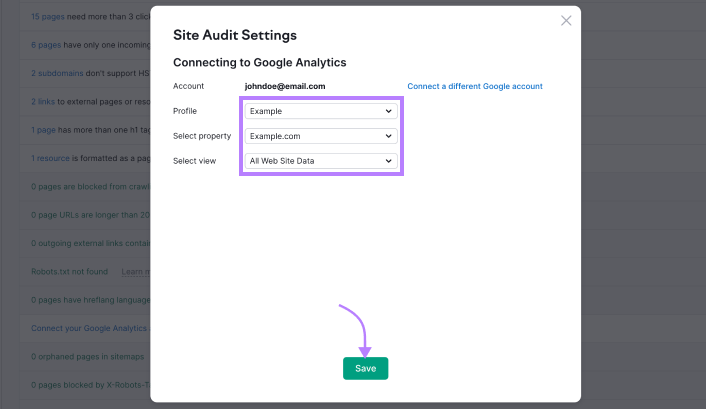Click the 1 resource link
The image size is (706, 409).
point(50,158)
